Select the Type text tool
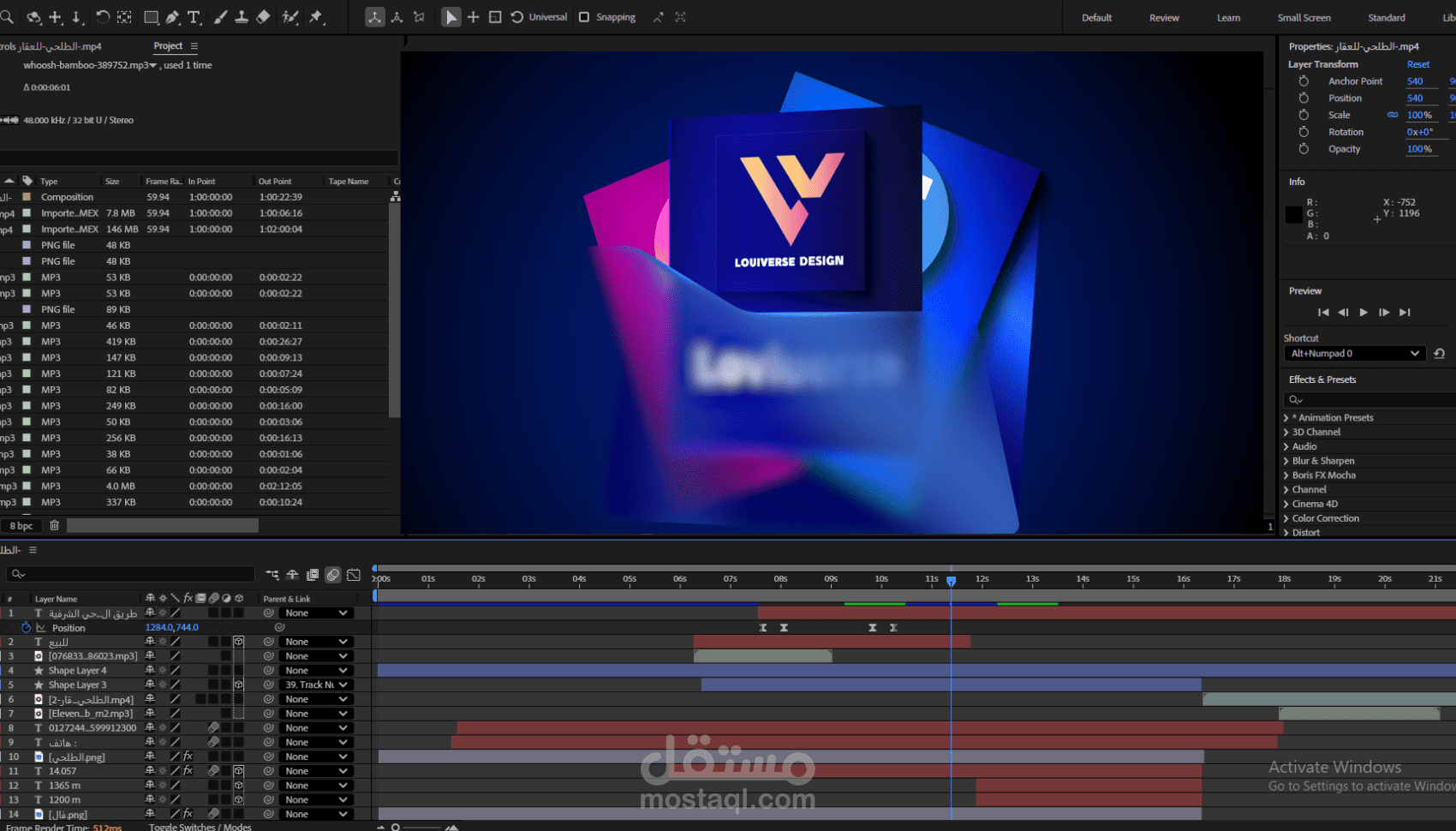This screenshot has width=1456, height=831. [194, 17]
